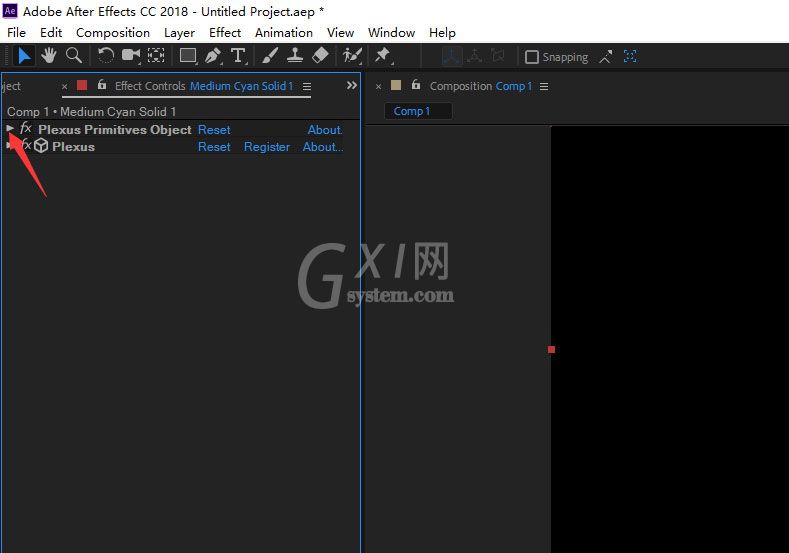This screenshot has width=789, height=553.
Task: Expand Plexus Primitives Object properties
Action: point(10,128)
